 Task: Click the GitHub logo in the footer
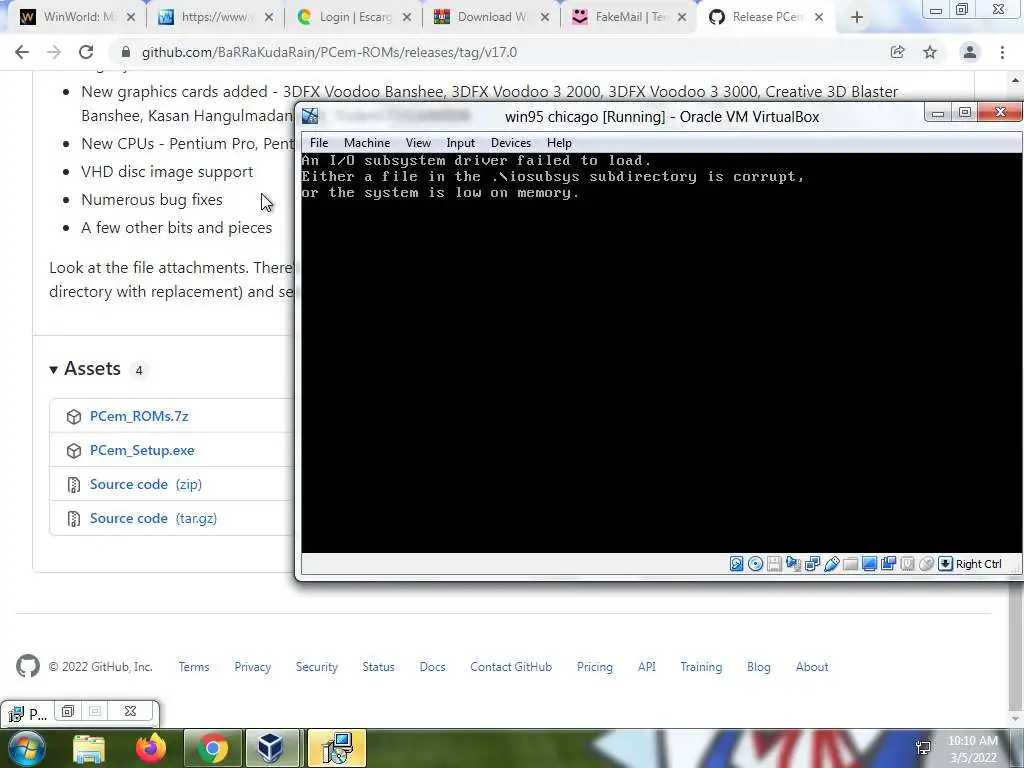(28, 666)
